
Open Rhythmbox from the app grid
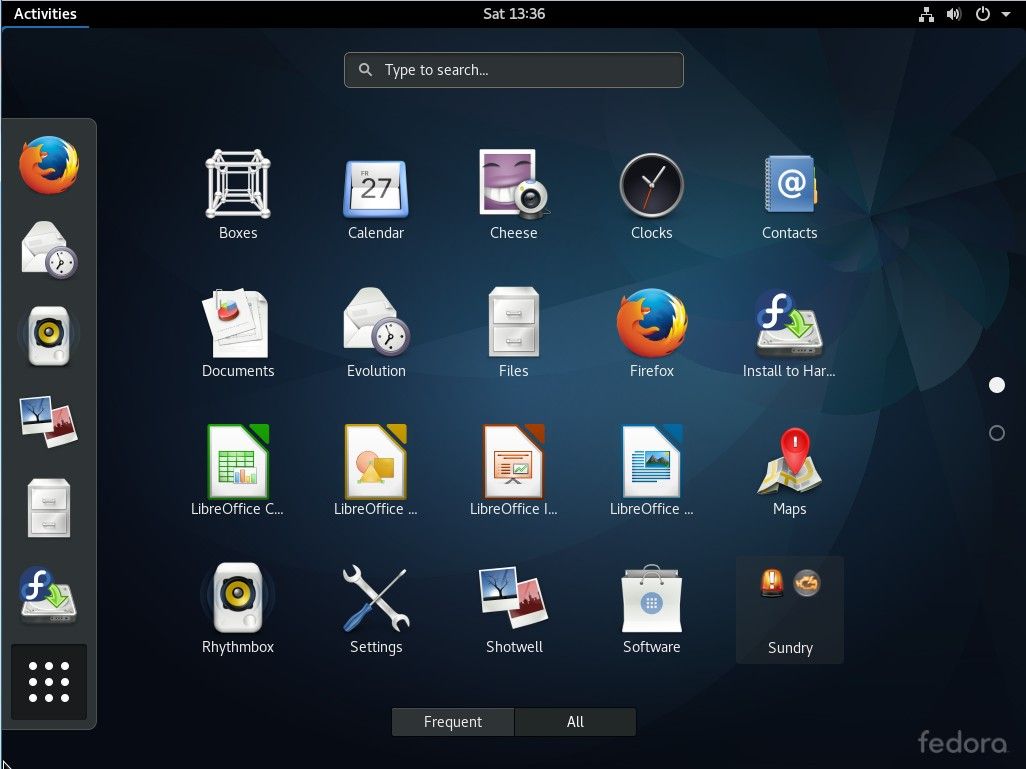click(238, 609)
